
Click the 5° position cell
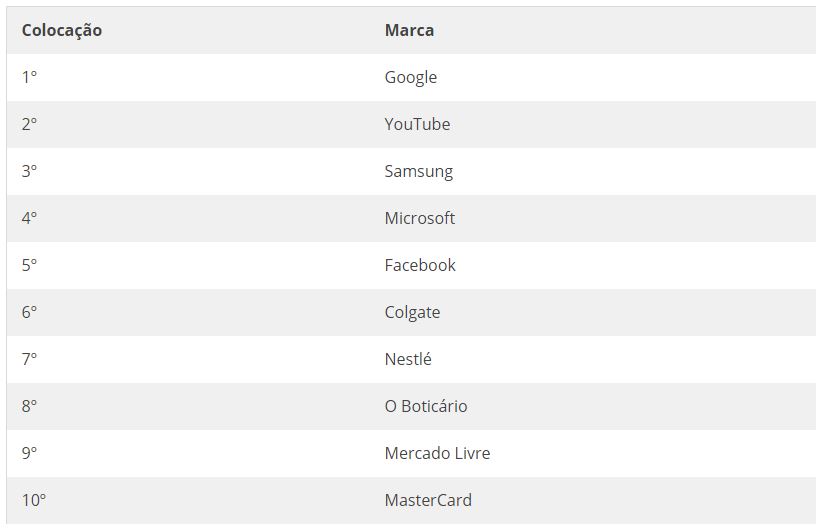(x=29, y=265)
